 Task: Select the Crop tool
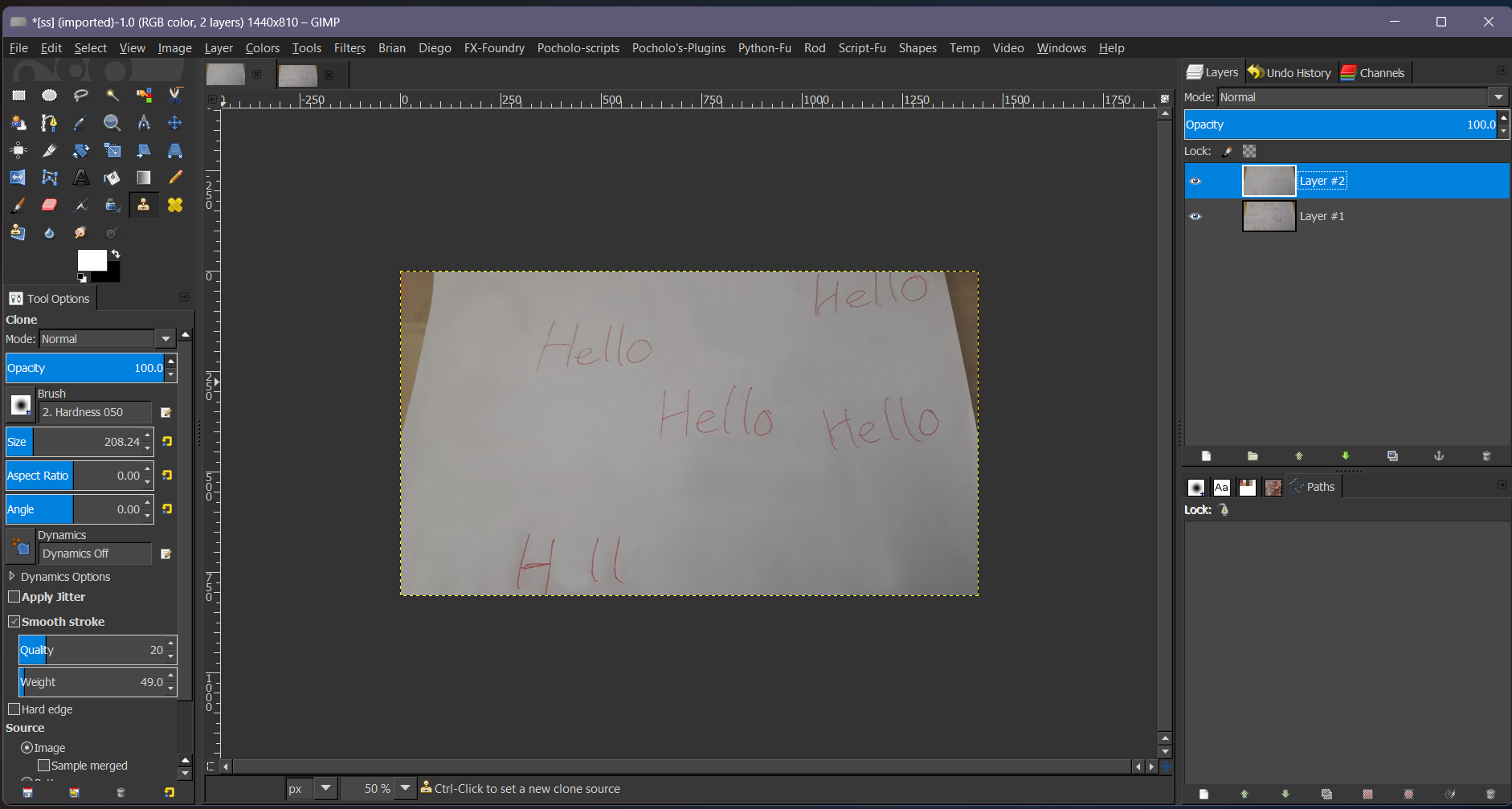click(50, 150)
